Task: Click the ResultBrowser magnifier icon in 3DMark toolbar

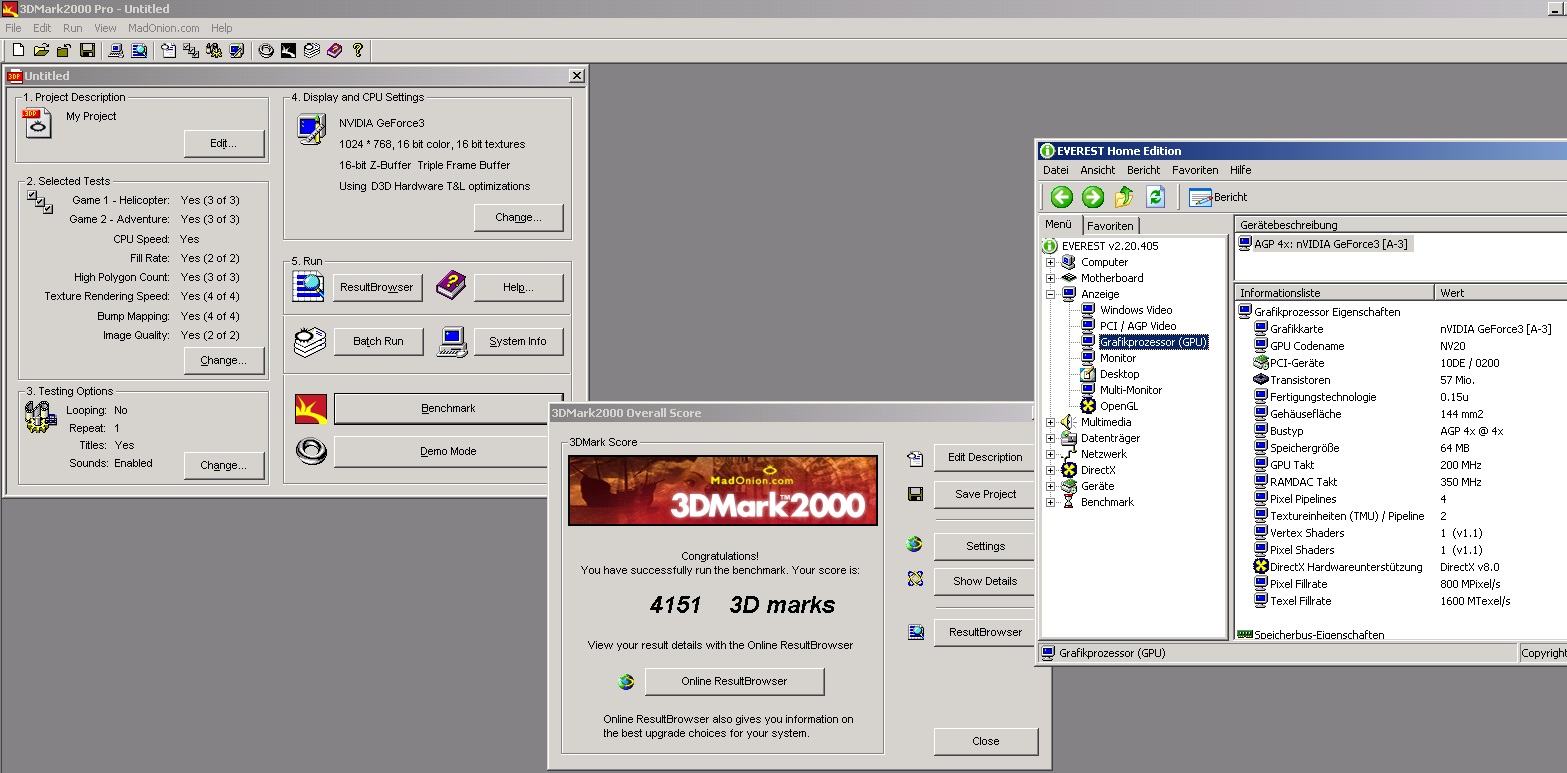Action: tap(139, 50)
